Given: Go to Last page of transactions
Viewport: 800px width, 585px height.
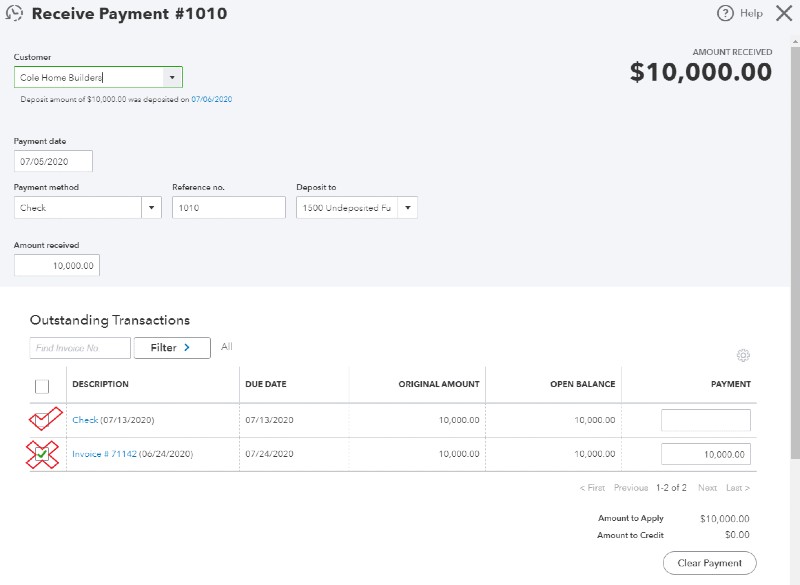Looking at the screenshot, I should pos(738,488).
